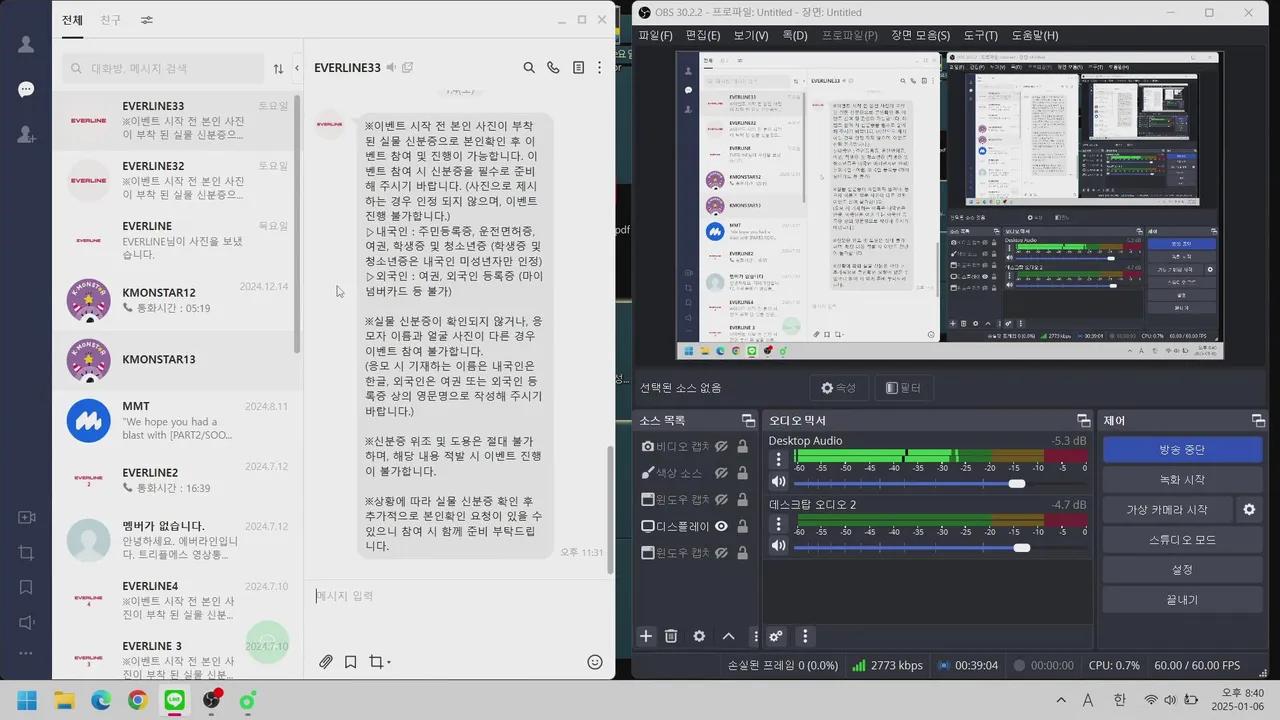The width and height of the screenshot is (1280, 720).
Task: Switch to the 친구 tab in LINE
Action: click(x=110, y=20)
